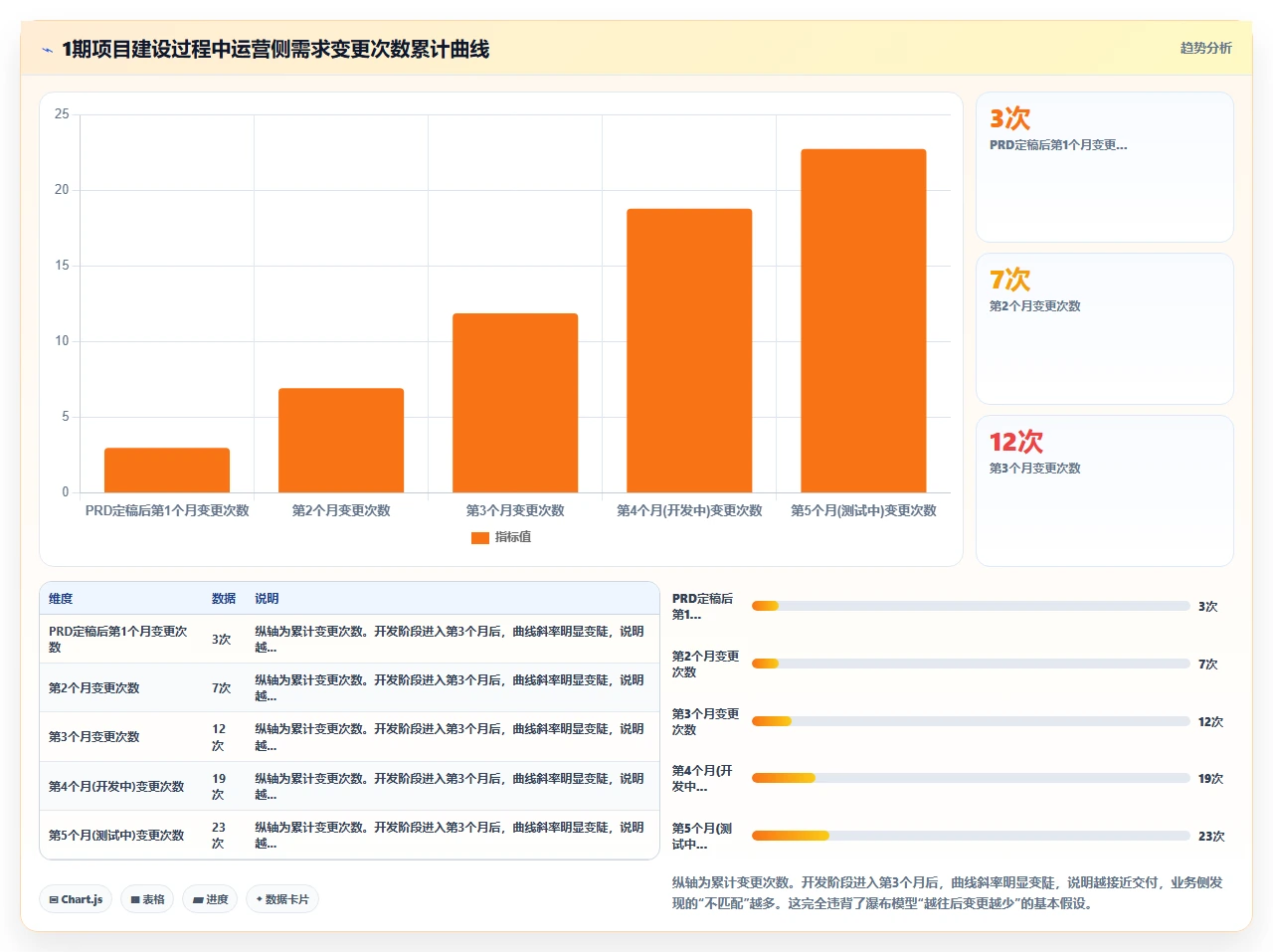Click the 说明 column header
Viewport: 1273px width, 952px height.
click(267, 599)
